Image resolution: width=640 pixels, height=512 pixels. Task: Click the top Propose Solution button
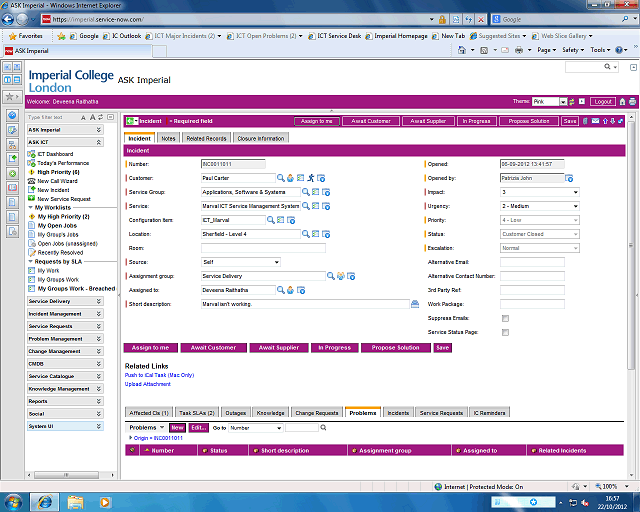529,121
